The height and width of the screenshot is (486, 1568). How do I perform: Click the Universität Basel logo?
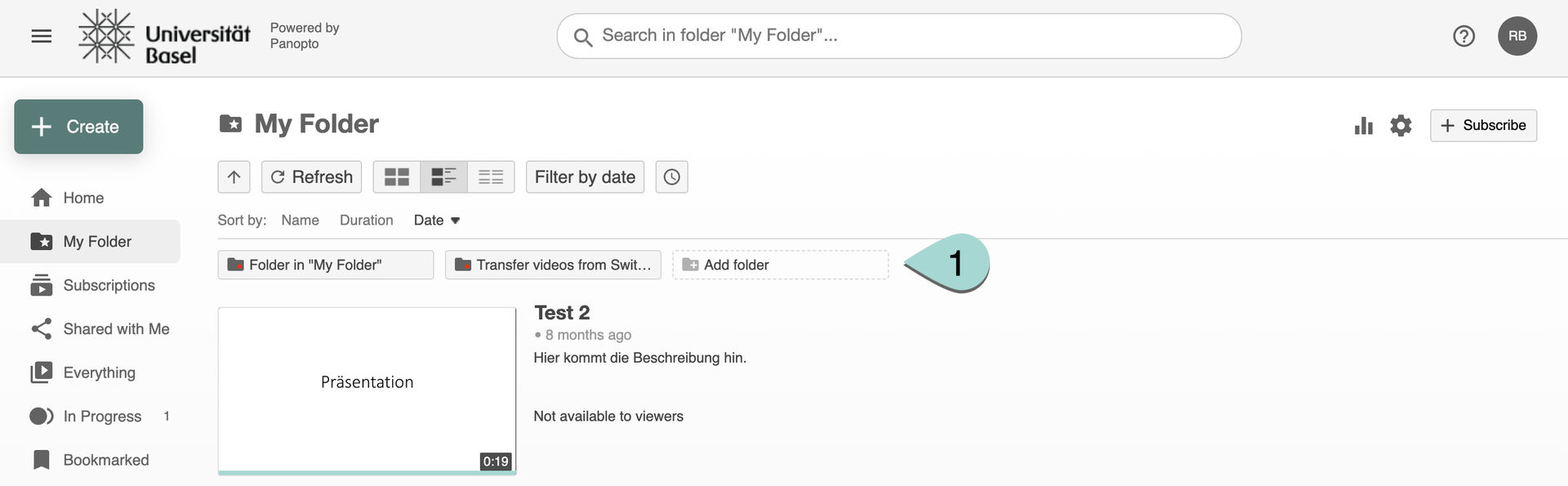(165, 37)
